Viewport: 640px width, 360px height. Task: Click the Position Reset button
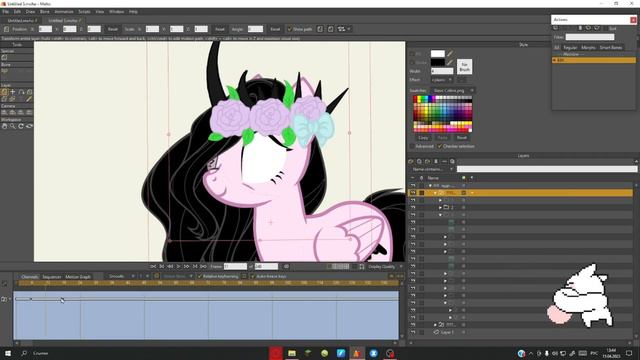tap(113, 29)
